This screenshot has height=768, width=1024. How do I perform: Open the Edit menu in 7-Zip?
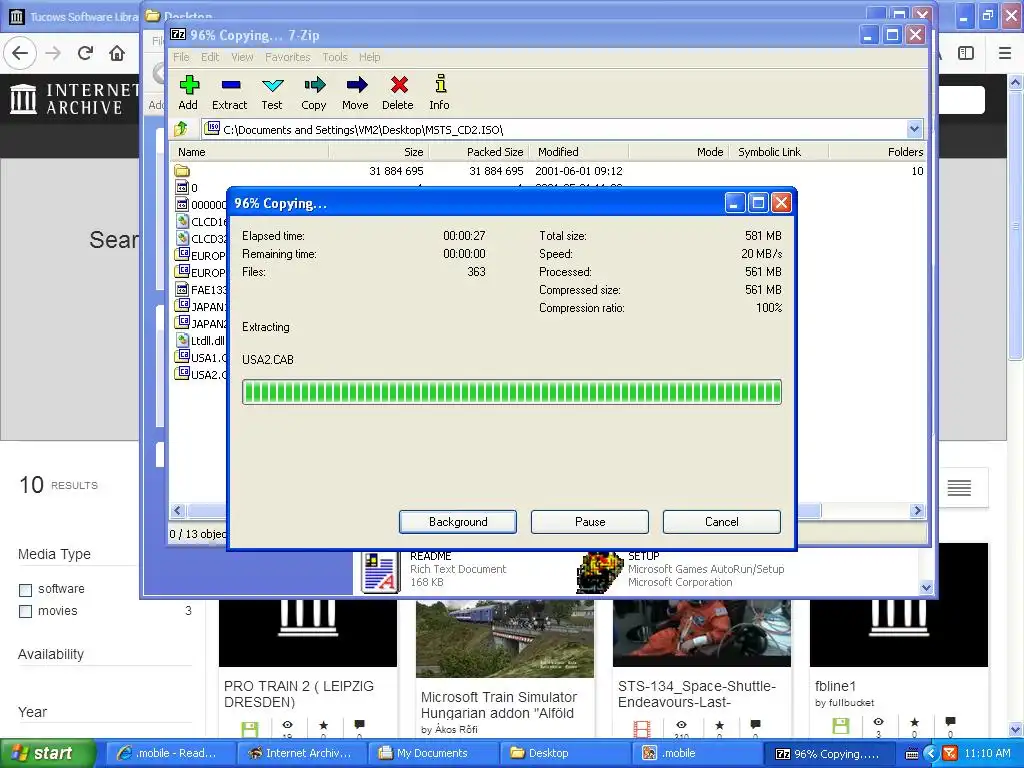pos(210,57)
